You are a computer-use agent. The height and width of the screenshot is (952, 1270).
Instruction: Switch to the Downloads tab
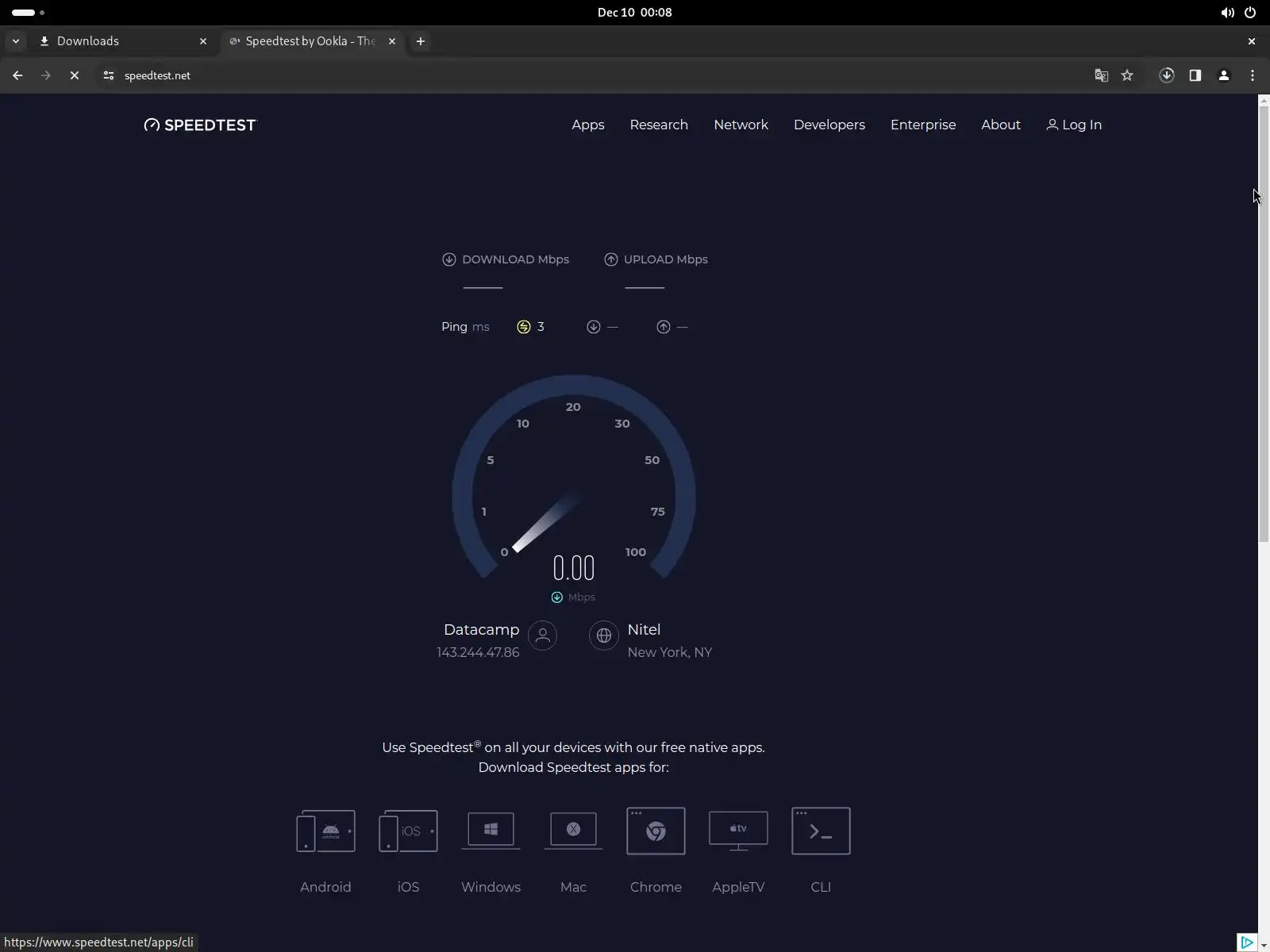coord(123,41)
